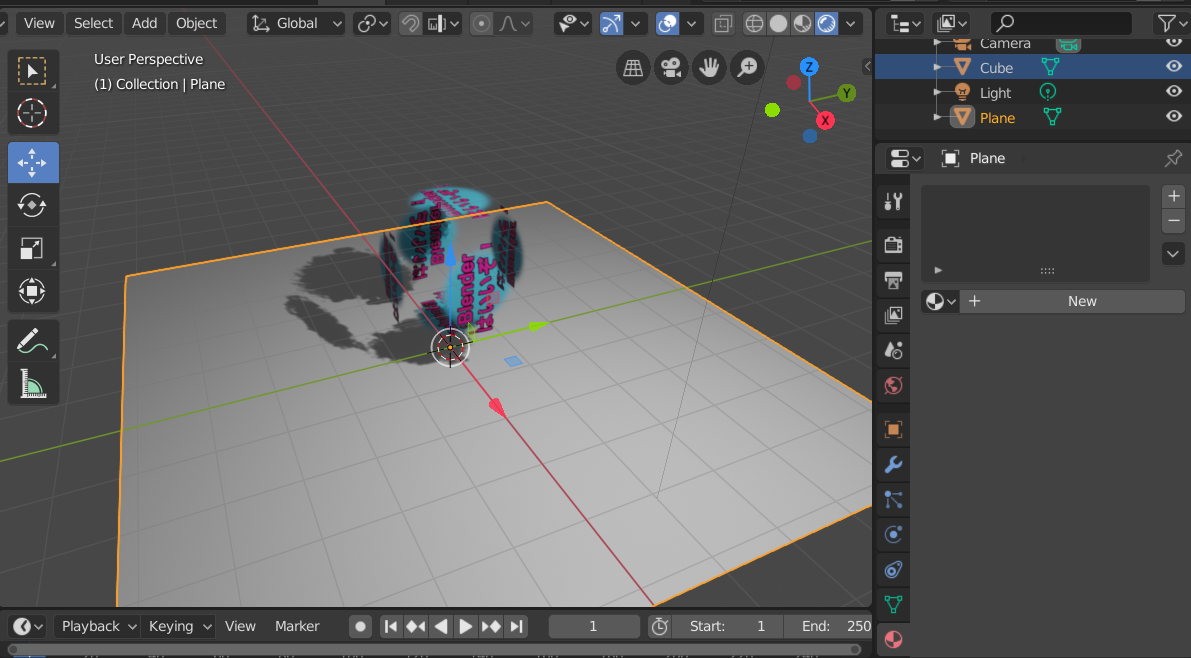Viewport: 1191px width, 658px height.
Task: Open the View menu in viewport header
Action: (39, 24)
